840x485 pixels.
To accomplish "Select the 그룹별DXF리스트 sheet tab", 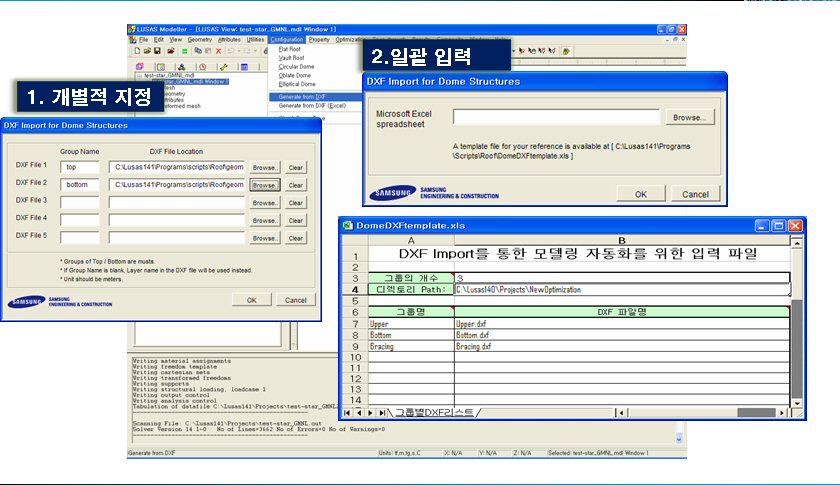I will (435, 412).
